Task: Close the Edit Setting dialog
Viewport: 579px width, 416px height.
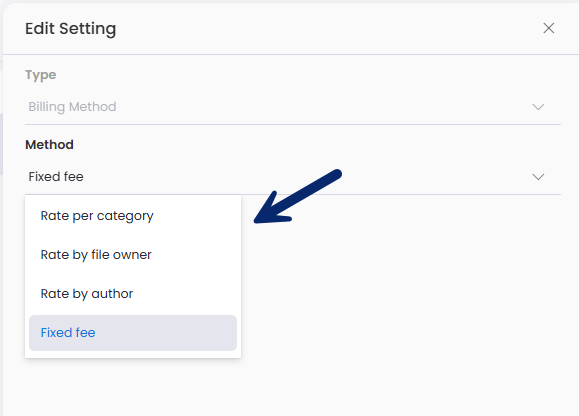Action: pos(548,28)
